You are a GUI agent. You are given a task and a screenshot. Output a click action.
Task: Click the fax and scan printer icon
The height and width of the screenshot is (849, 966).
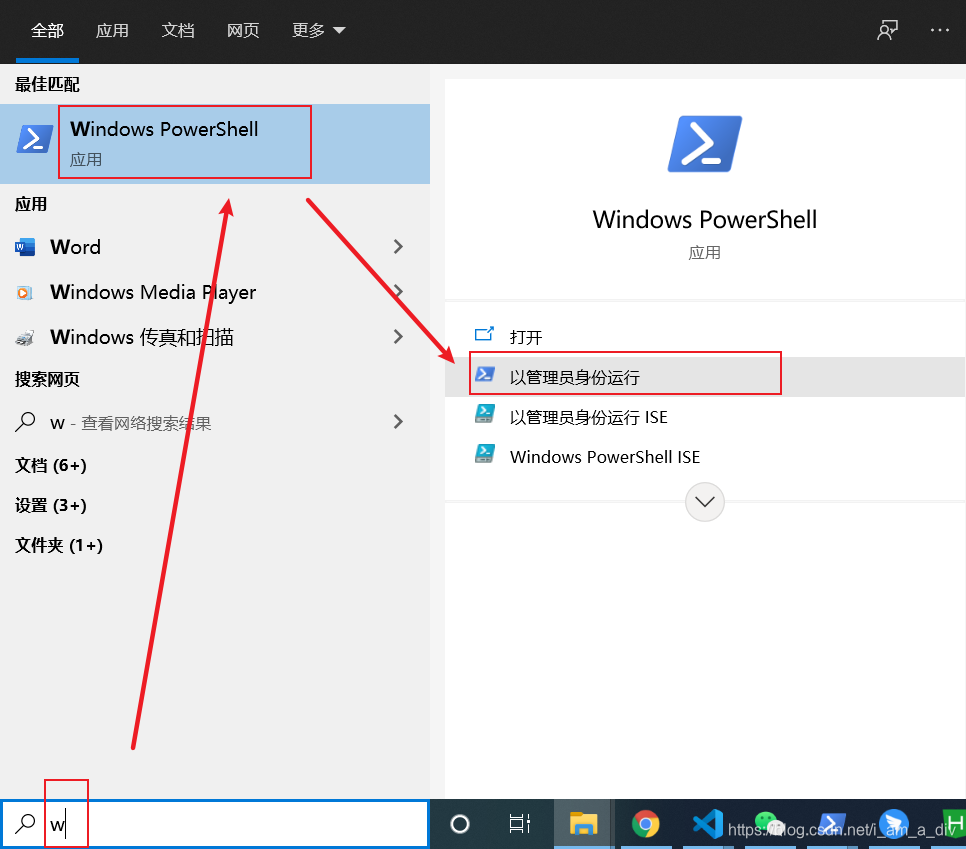(25, 338)
